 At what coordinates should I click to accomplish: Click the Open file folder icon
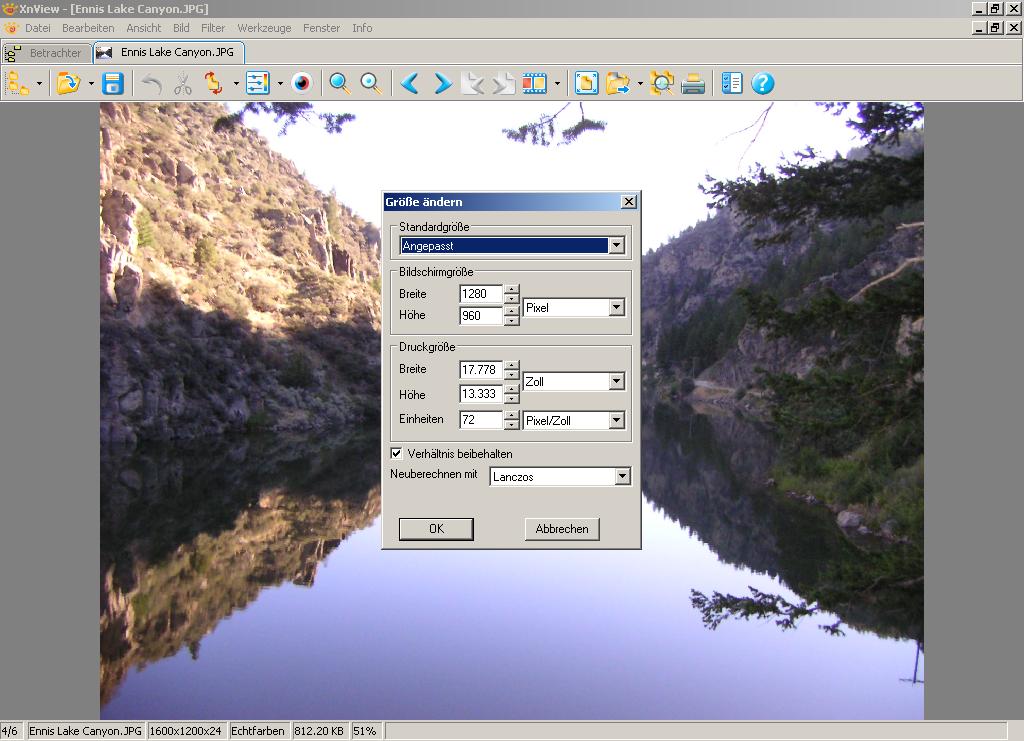68,83
